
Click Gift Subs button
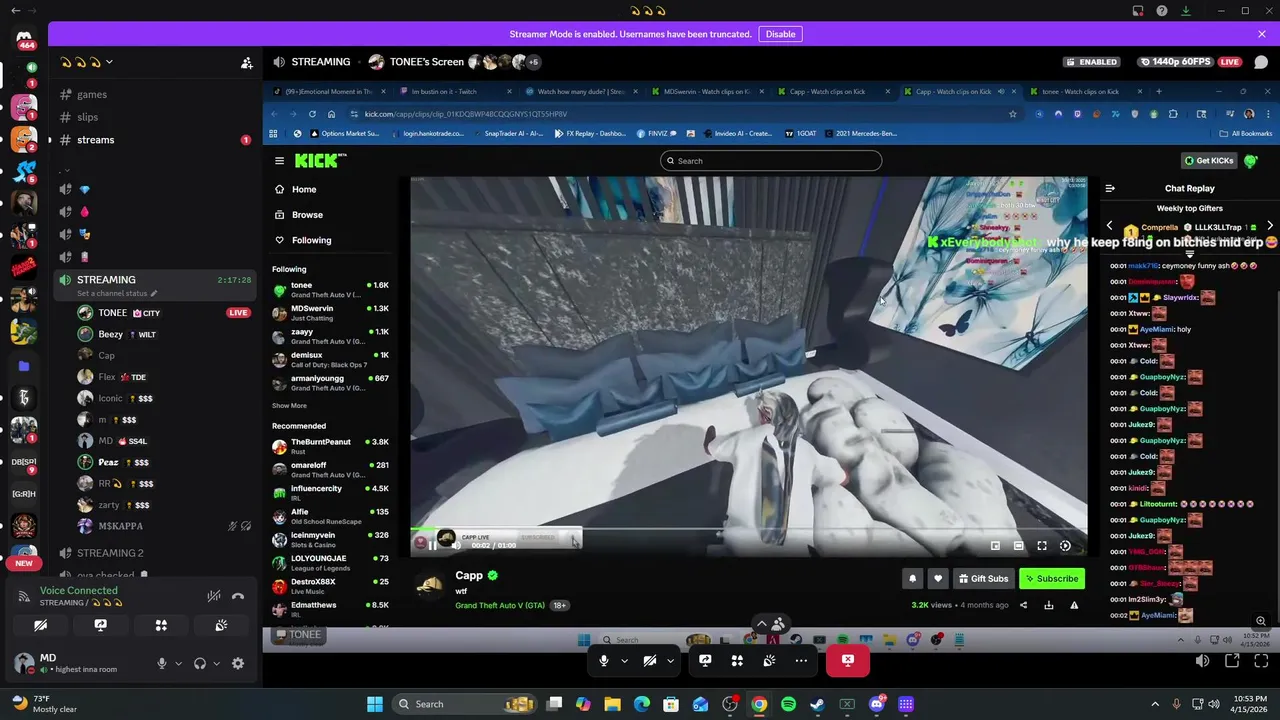[983, 578]
